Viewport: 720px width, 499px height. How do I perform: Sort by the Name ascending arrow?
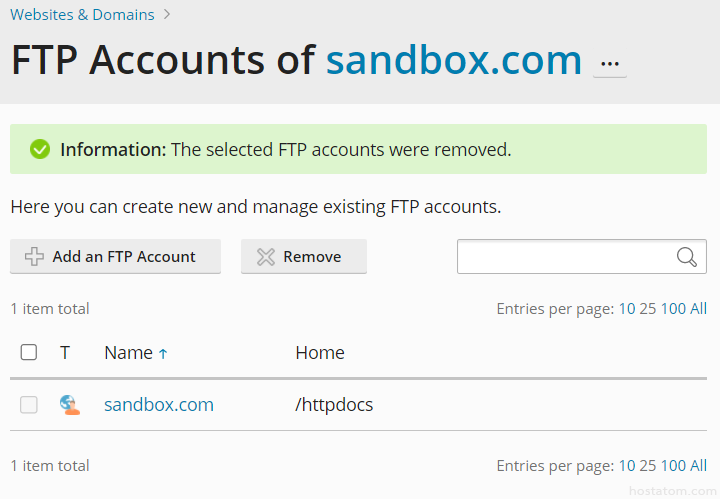coord(163,353)
